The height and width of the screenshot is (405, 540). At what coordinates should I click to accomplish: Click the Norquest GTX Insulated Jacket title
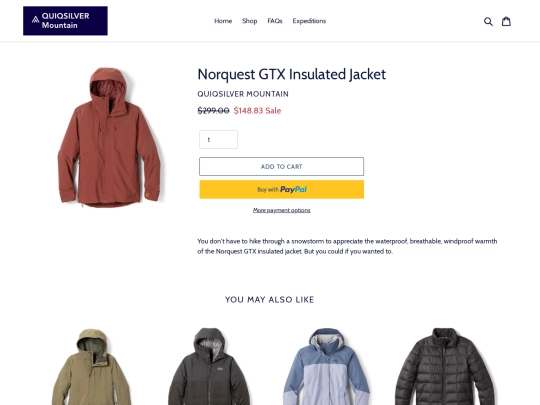(292, 74)
